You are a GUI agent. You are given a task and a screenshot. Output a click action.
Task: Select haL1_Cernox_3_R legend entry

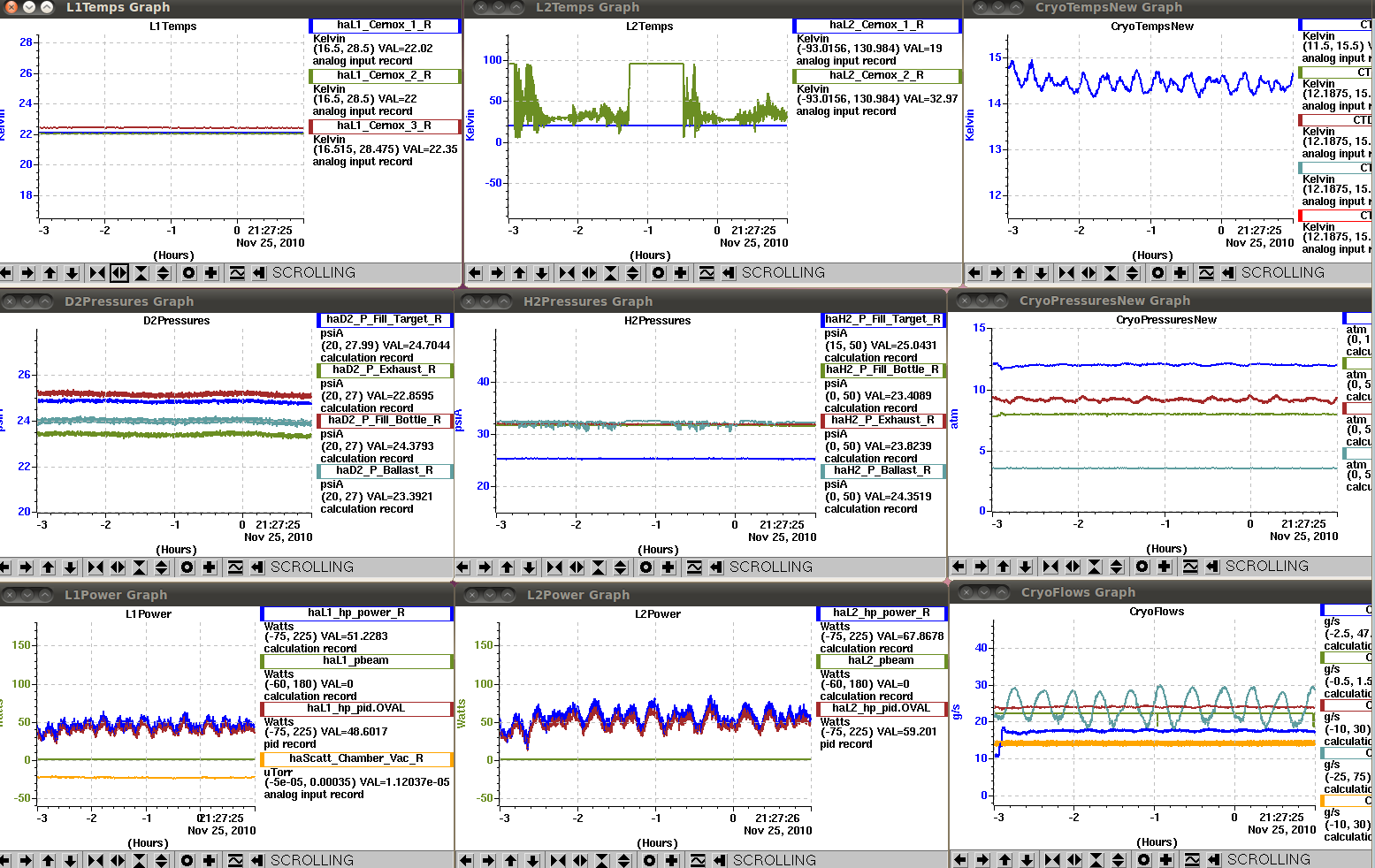click(385, 126)
